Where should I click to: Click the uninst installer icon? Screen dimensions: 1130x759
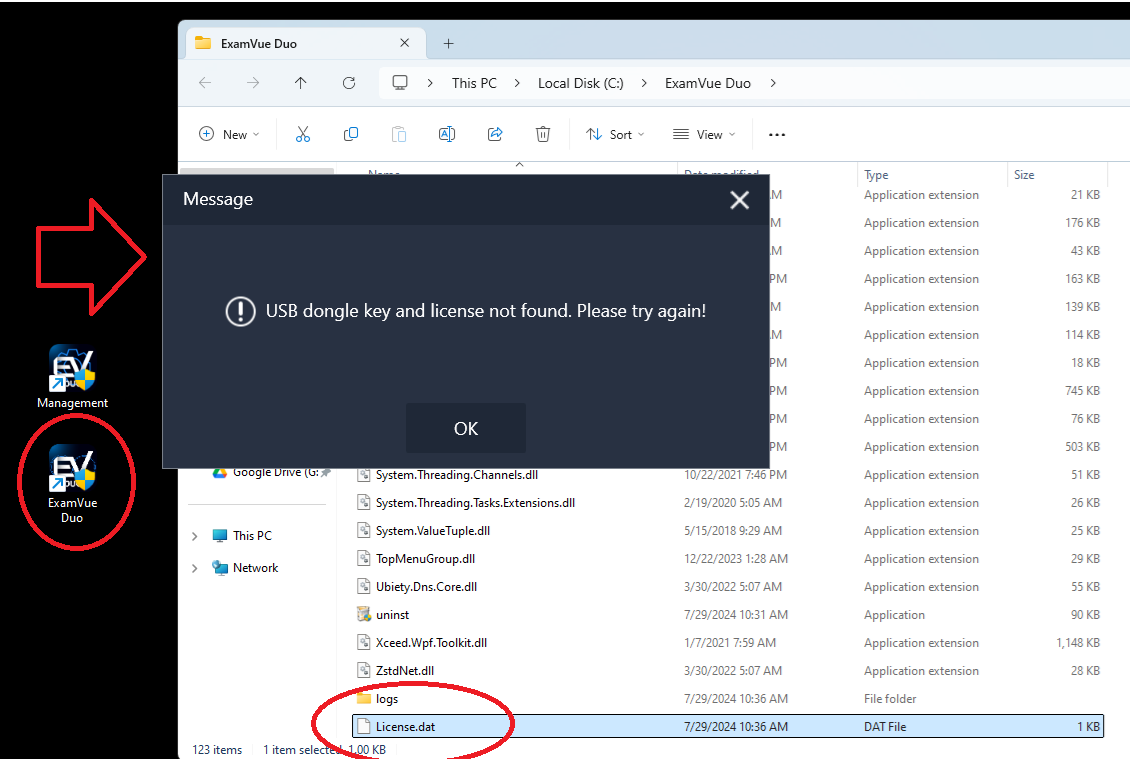pos(364,615)
